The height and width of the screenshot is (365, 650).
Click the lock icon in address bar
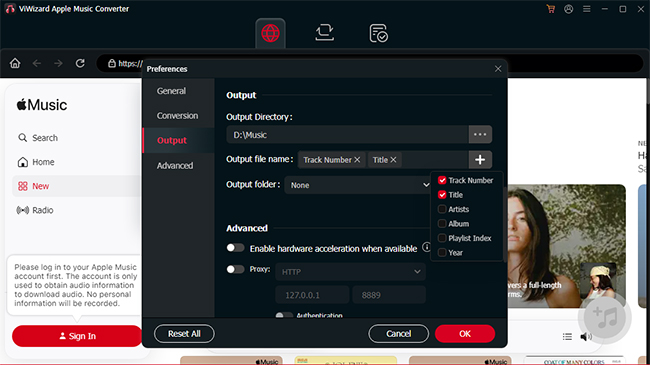[x=112, y=63]
